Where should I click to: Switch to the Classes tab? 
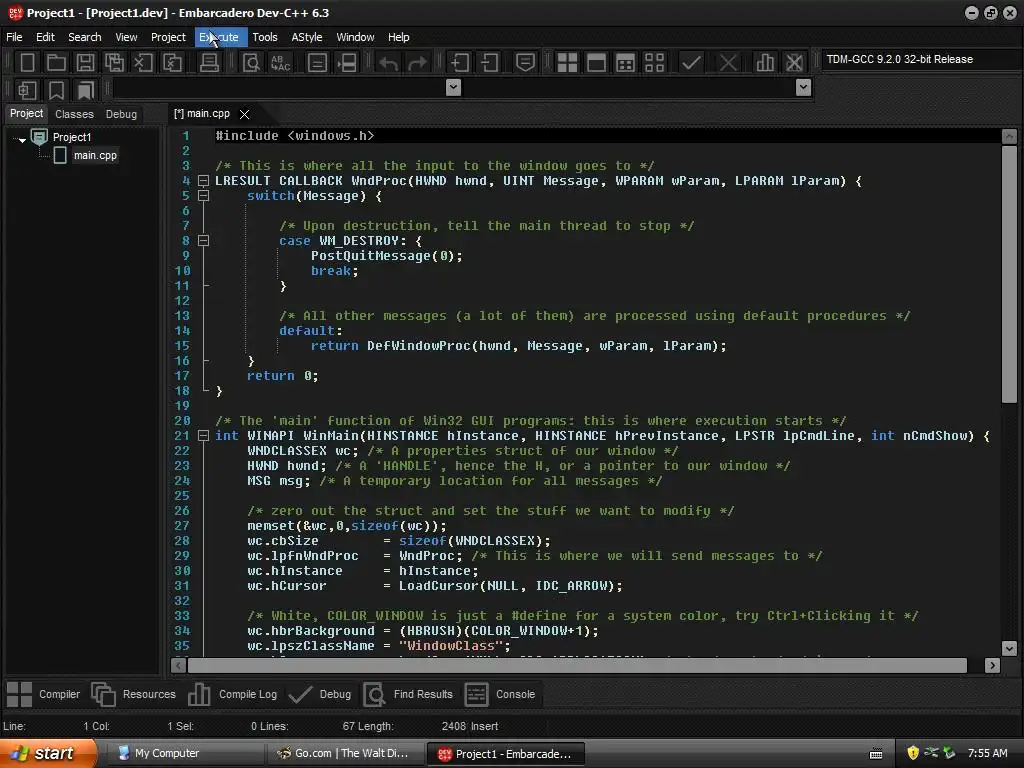click(x=74, y=114)
